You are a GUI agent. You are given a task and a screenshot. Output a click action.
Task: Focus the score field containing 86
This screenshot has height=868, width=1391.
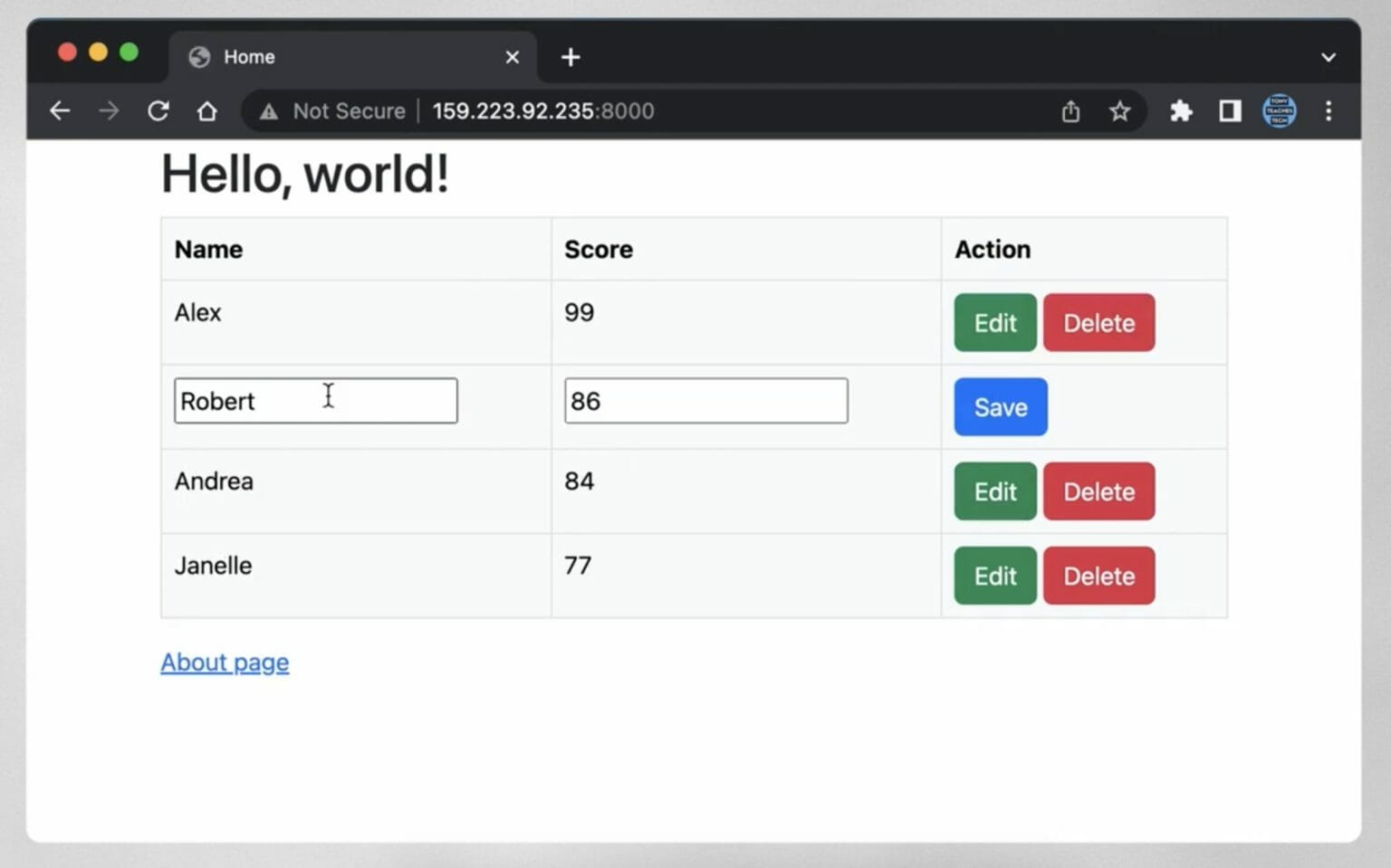click(706, 401)
